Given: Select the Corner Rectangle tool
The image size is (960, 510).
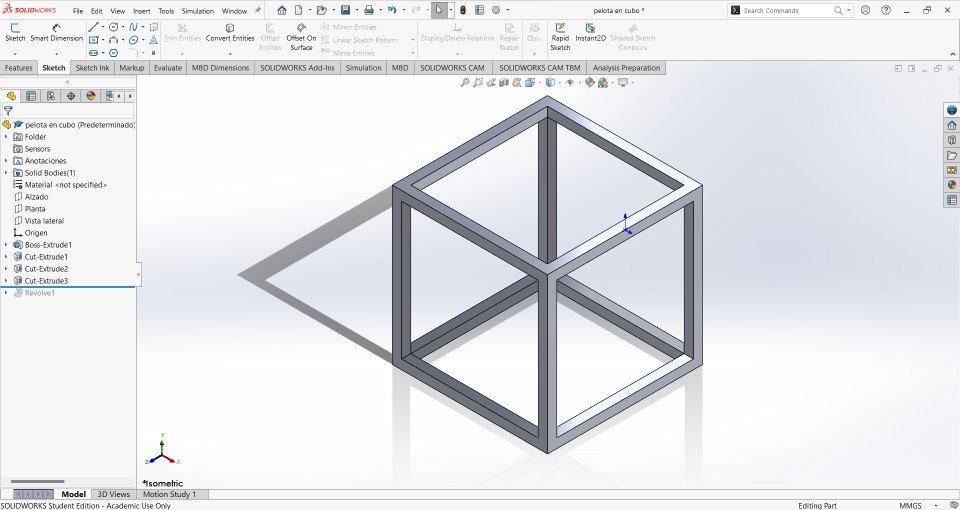Looking at the screenshot, I should click(93, 40).
